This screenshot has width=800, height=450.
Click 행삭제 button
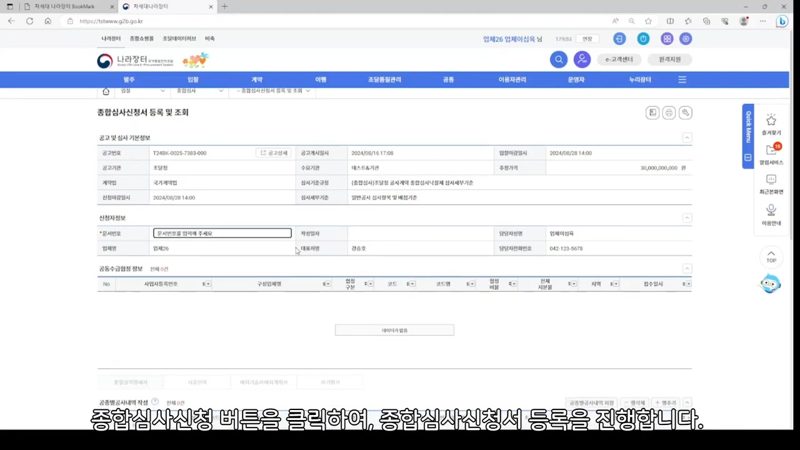(635, 403)
